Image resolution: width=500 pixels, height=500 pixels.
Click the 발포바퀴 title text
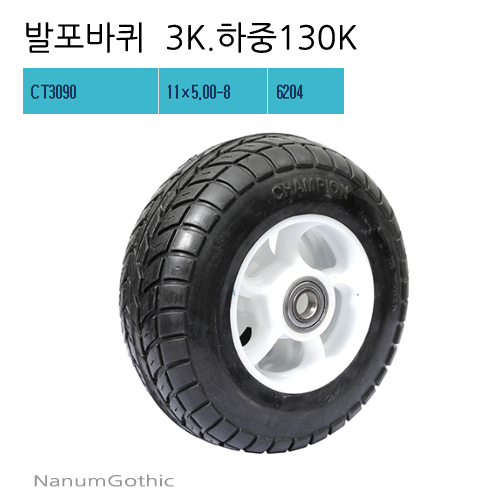(x=85, y=38)
